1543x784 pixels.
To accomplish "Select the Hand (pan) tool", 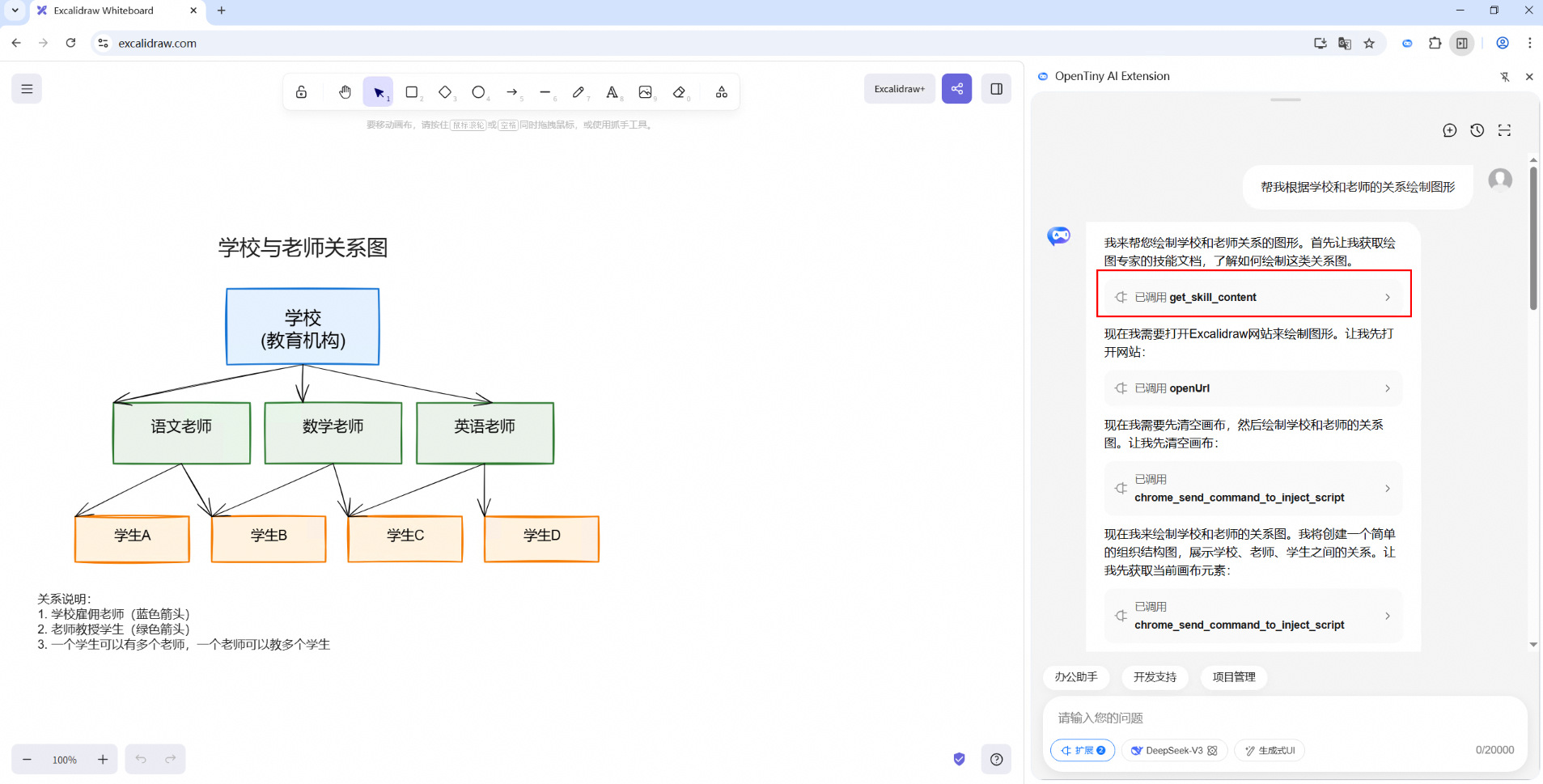I will pos(345,92).
